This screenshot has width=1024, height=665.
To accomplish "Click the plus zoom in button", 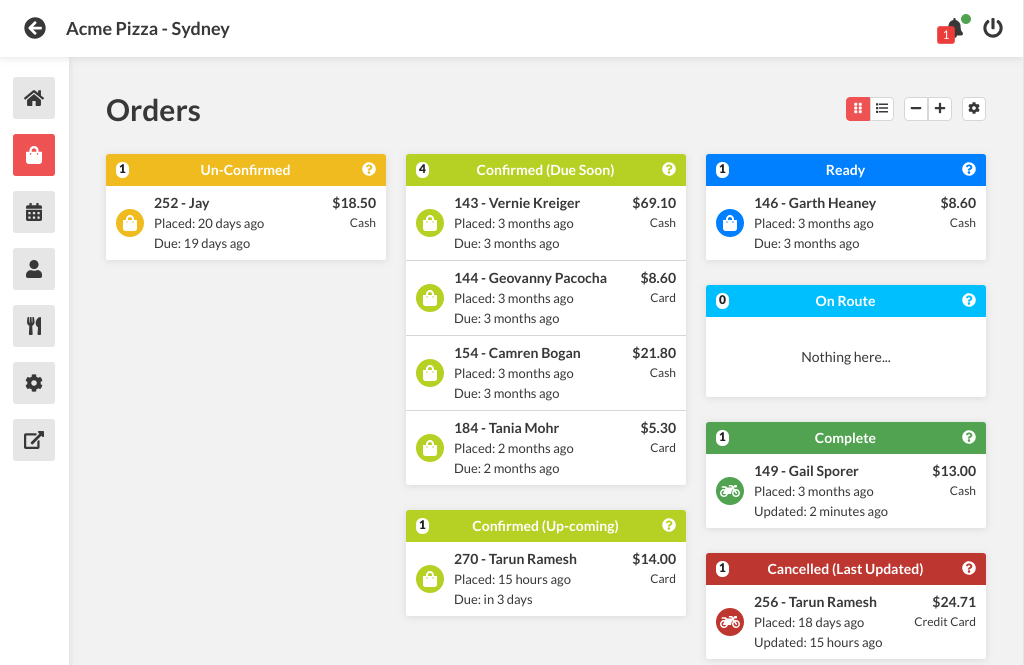I will tap(940, 109).
